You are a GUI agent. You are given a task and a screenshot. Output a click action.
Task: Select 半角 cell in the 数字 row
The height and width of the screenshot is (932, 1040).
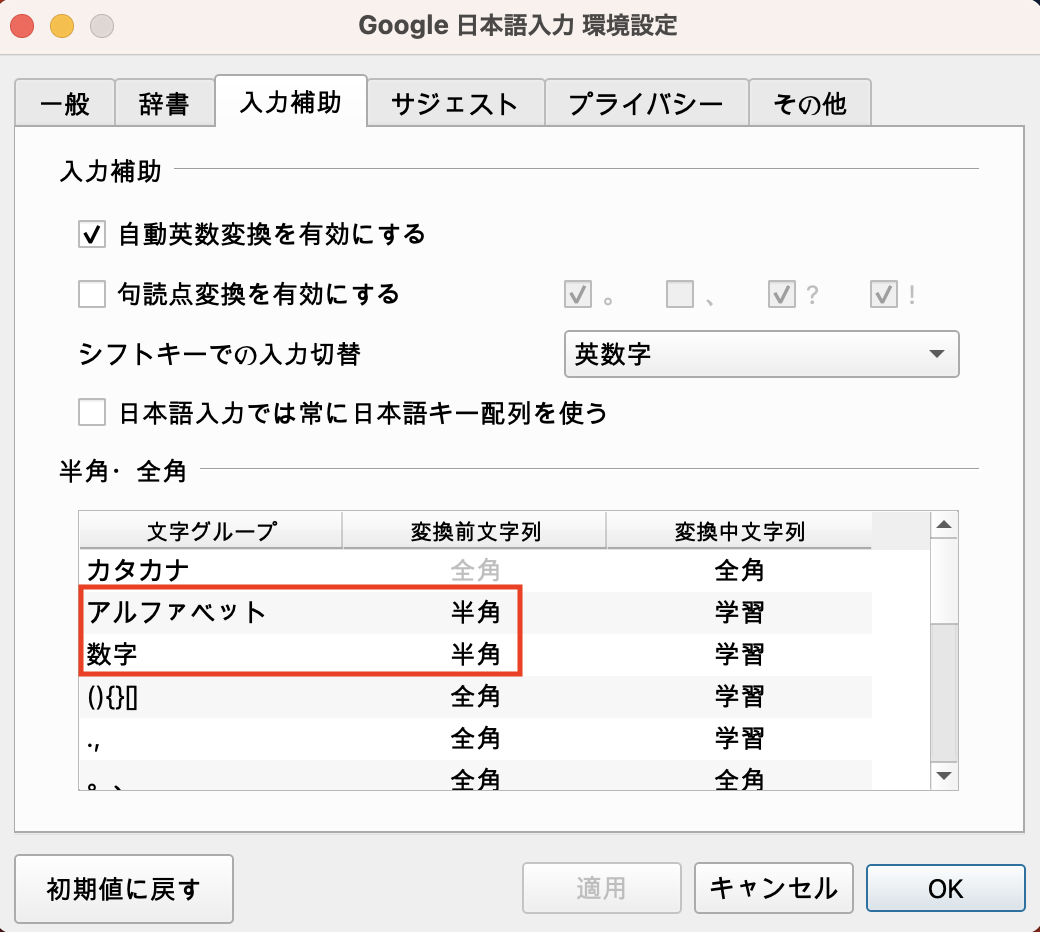(x=475, y=655)
